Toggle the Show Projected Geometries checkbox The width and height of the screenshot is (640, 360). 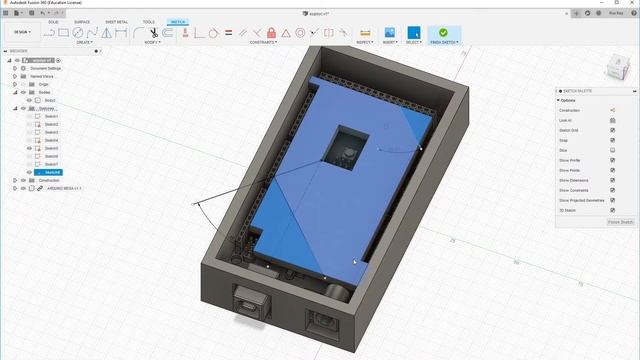612,200
